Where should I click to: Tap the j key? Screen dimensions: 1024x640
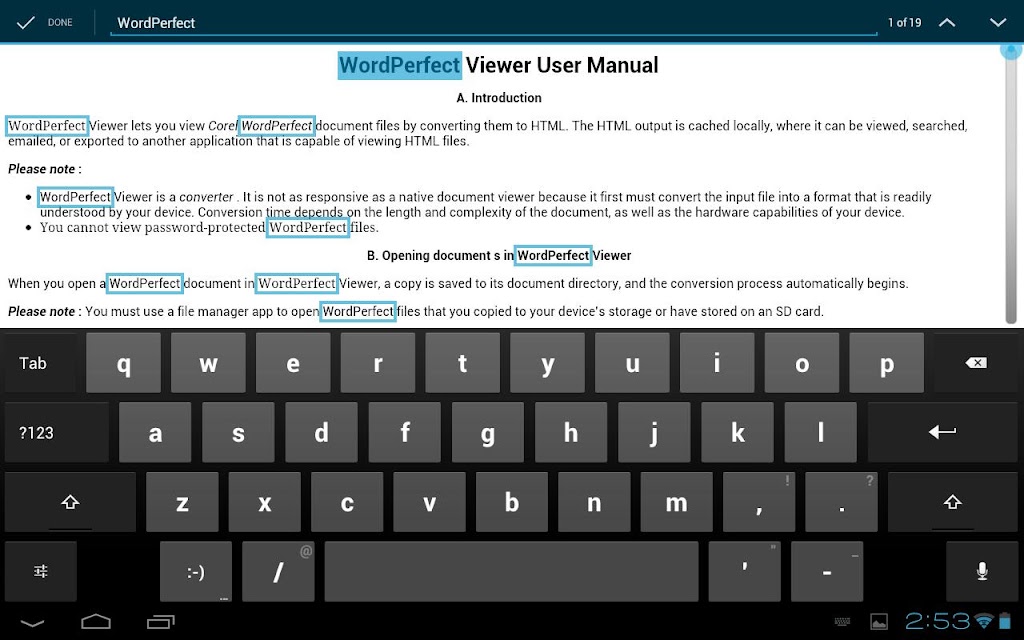(654, 433)
